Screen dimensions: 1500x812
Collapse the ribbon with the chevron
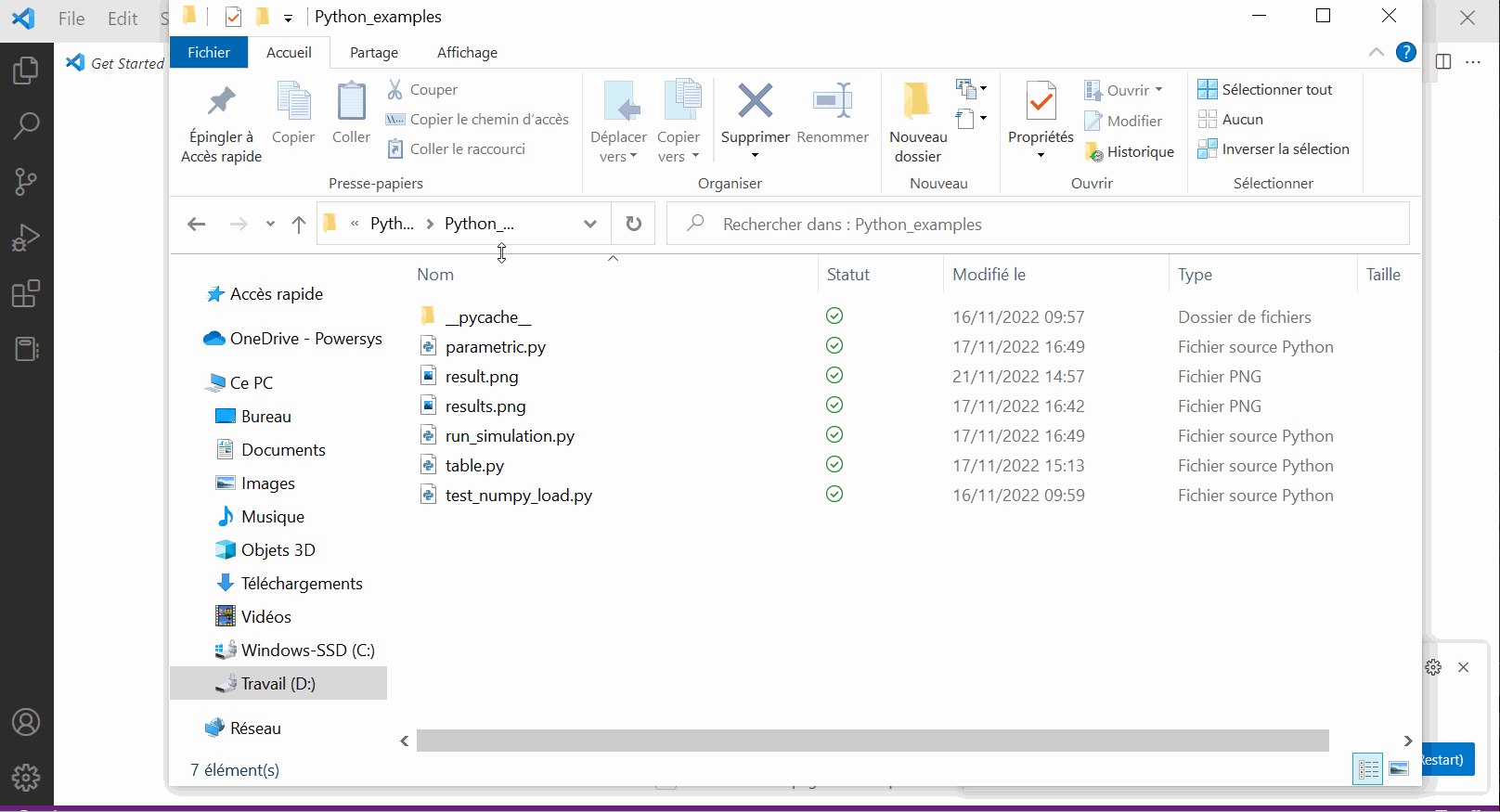(1376, 53)
